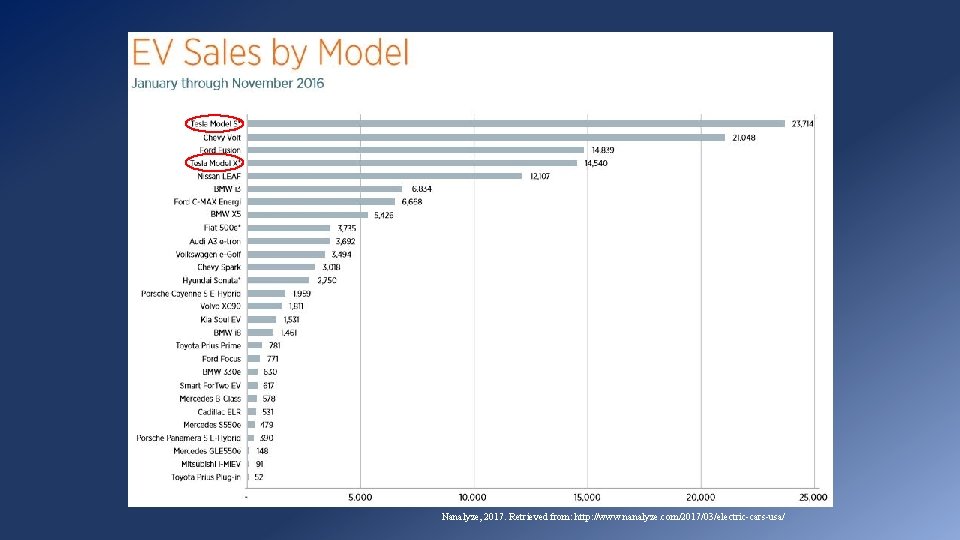Image resolution: width=960 pixels, height=540 pixels.
Task: Click the 'January through November 2016' subtitle
Action: (x=228, y=83)
